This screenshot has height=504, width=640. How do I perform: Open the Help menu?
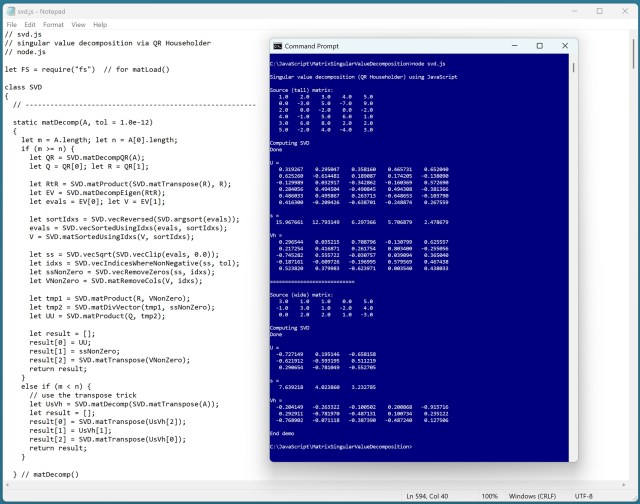click(100, 24)
